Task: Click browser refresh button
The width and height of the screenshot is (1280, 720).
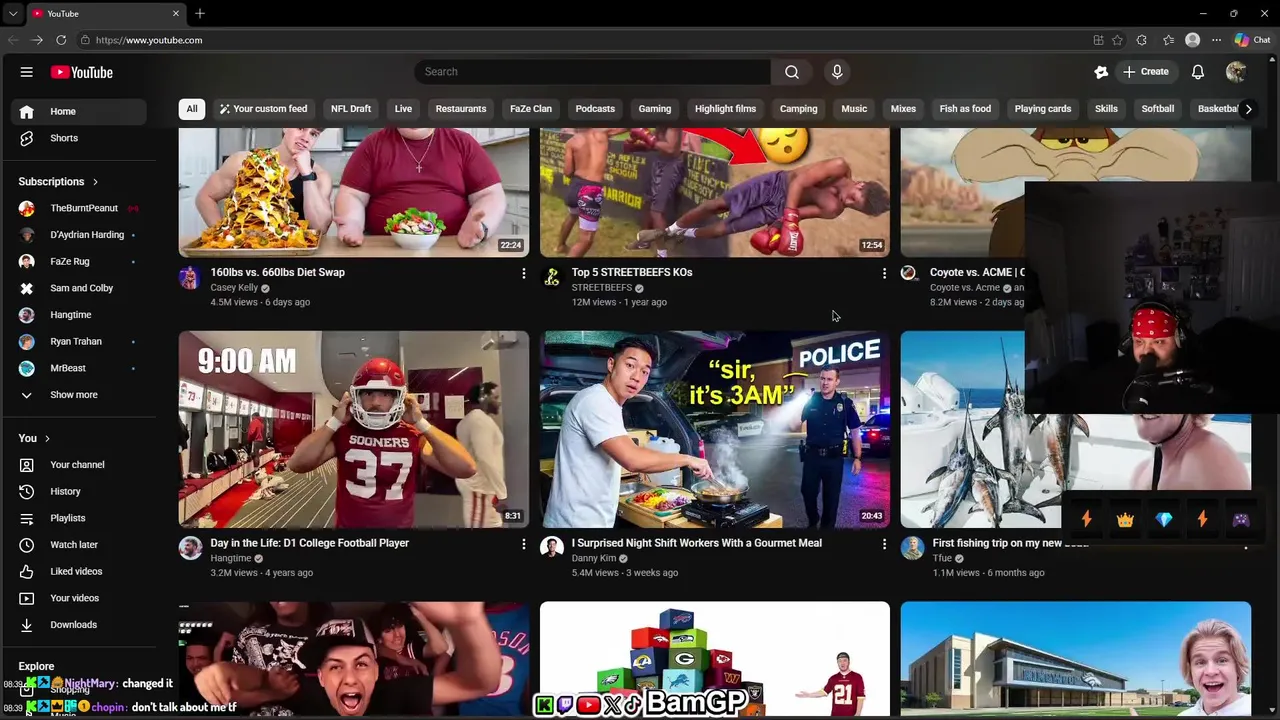Action: 61,40
